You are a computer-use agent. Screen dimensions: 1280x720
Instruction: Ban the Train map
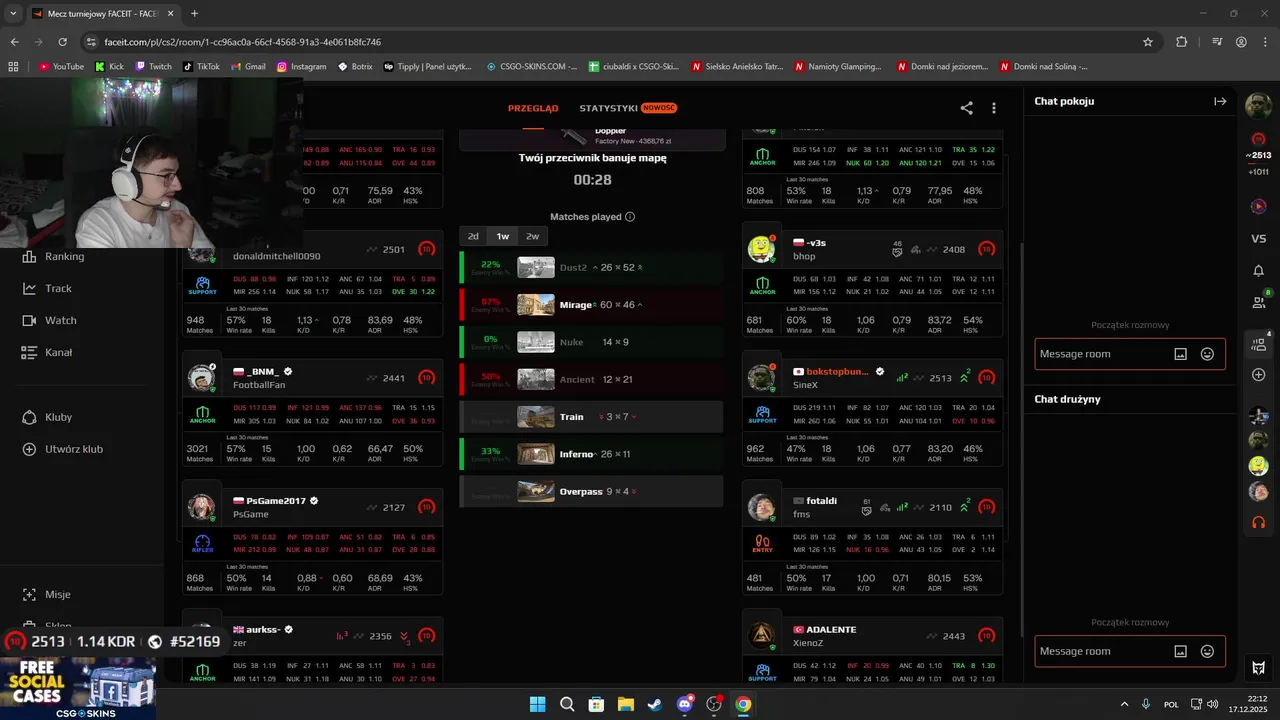pos(591,417)
